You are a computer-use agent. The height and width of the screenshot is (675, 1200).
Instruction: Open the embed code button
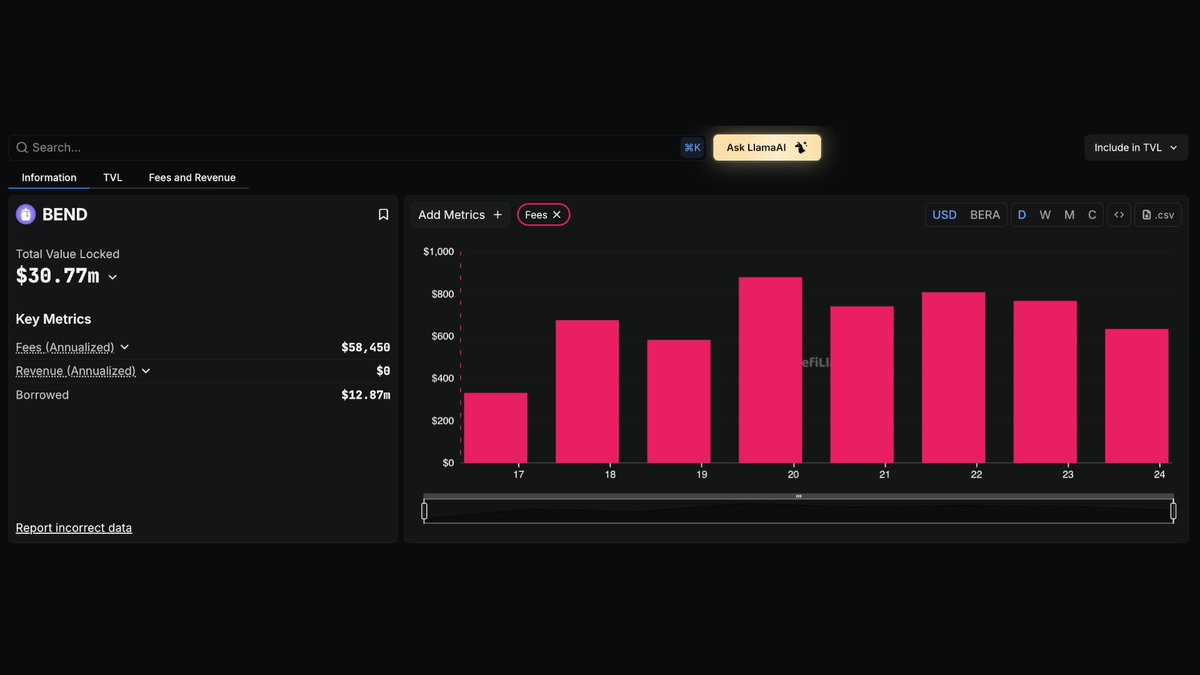tap(1119, 215)
